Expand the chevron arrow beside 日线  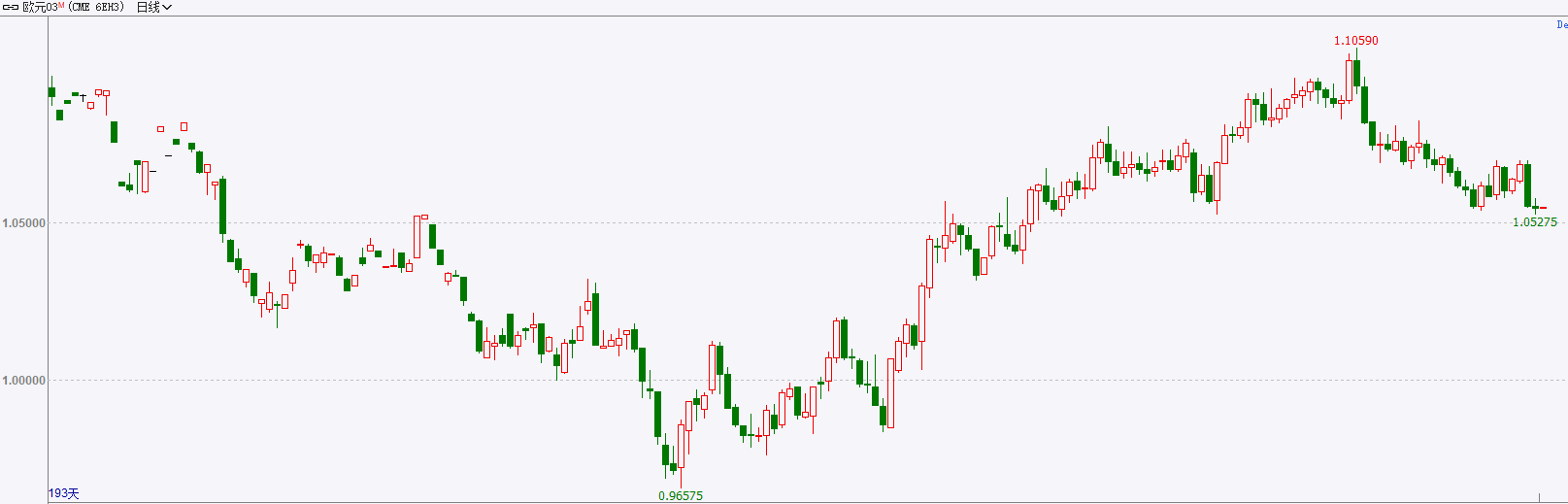click(x=167, y=8)
